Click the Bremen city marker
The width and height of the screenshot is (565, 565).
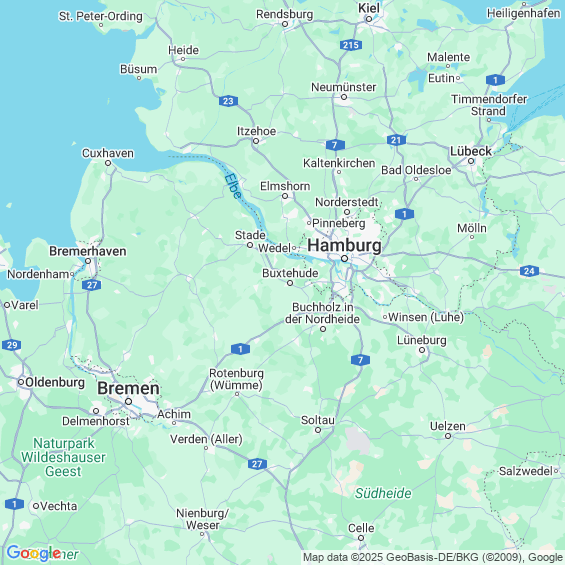[x=128, y=401]
